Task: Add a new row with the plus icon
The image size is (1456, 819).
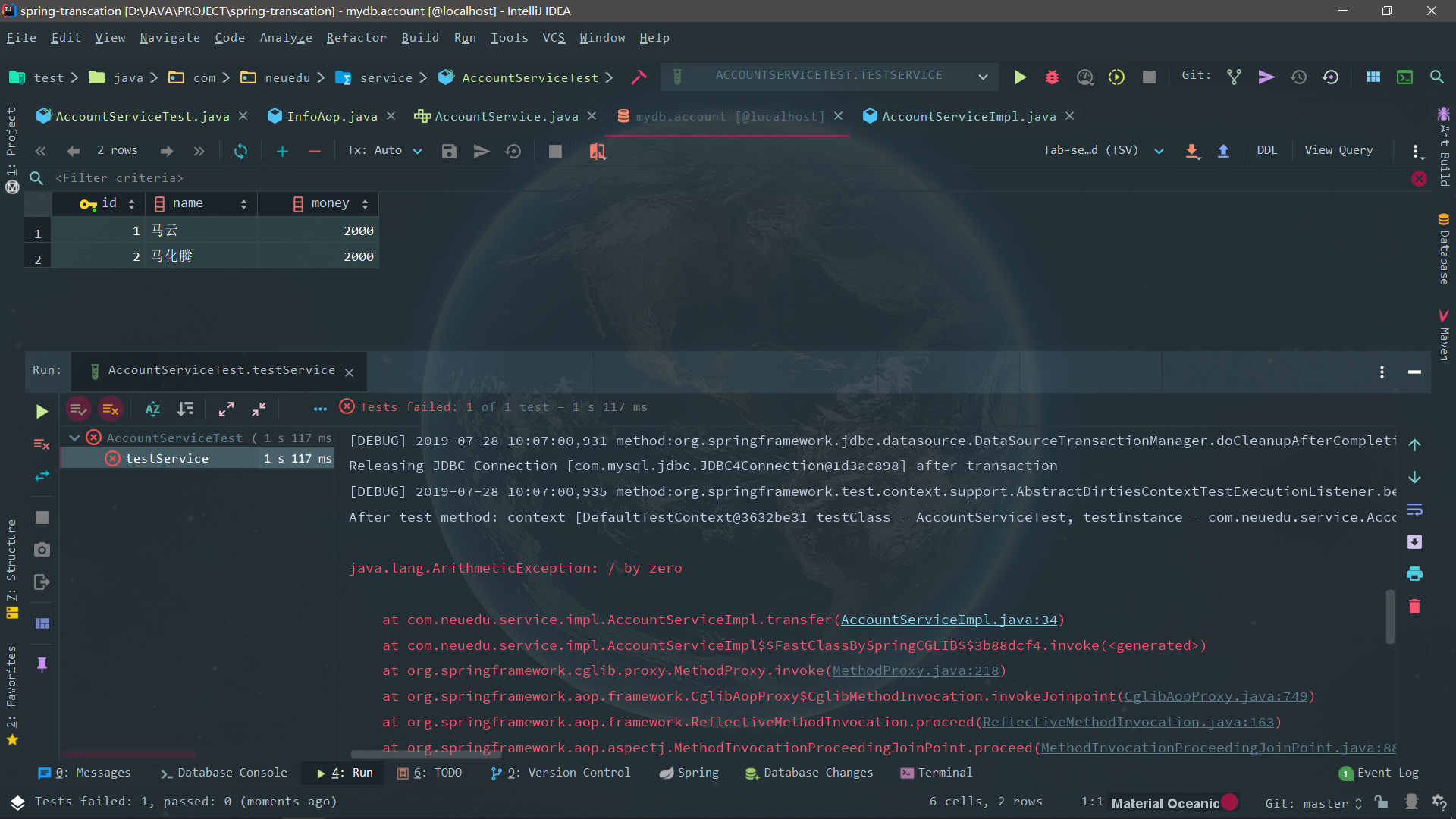Action: click(x=282, y=151)
